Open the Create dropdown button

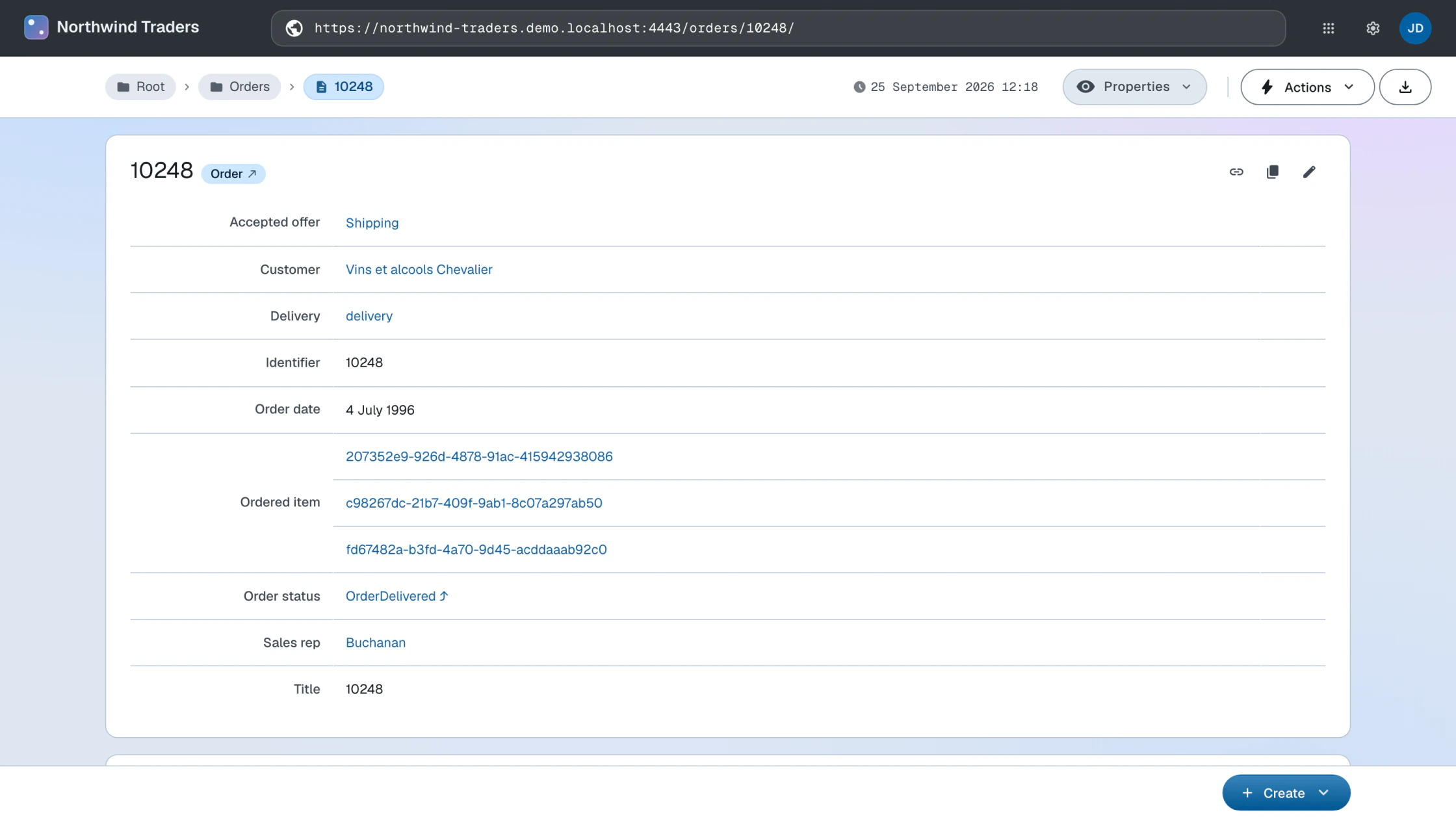[x=1286, y=793]
